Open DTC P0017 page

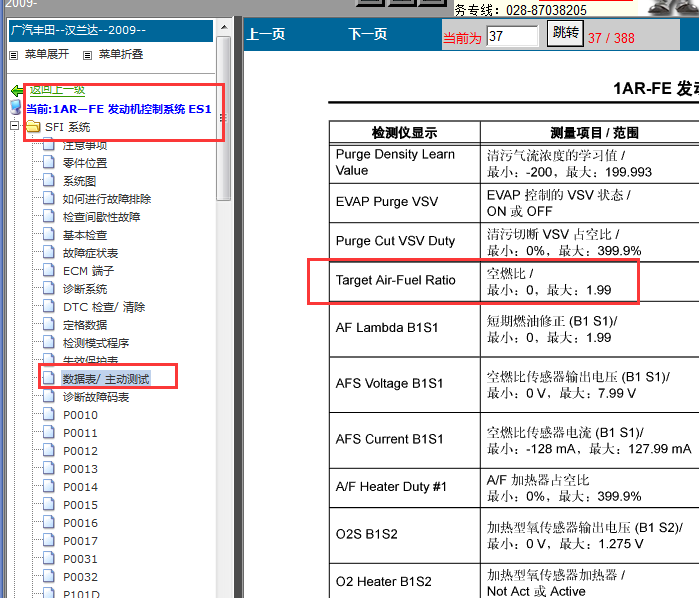coord(80,541)
